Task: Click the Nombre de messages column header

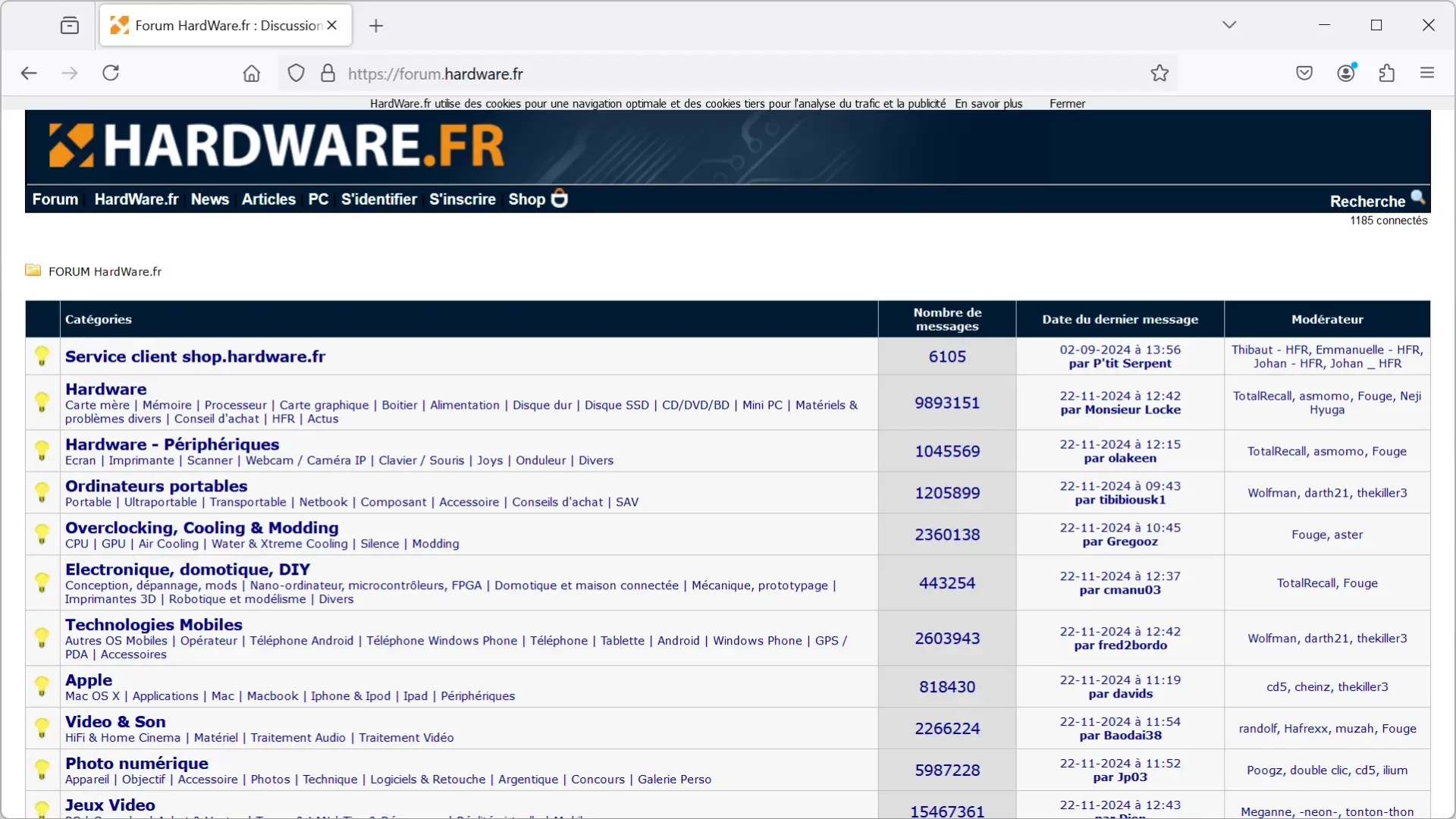Action: point(947,319)
